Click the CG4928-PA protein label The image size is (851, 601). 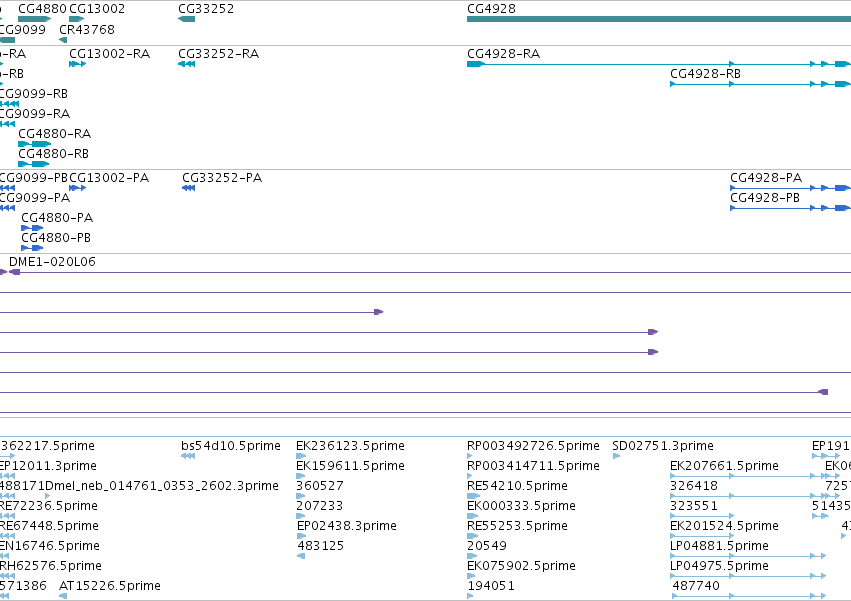point(766,178)
